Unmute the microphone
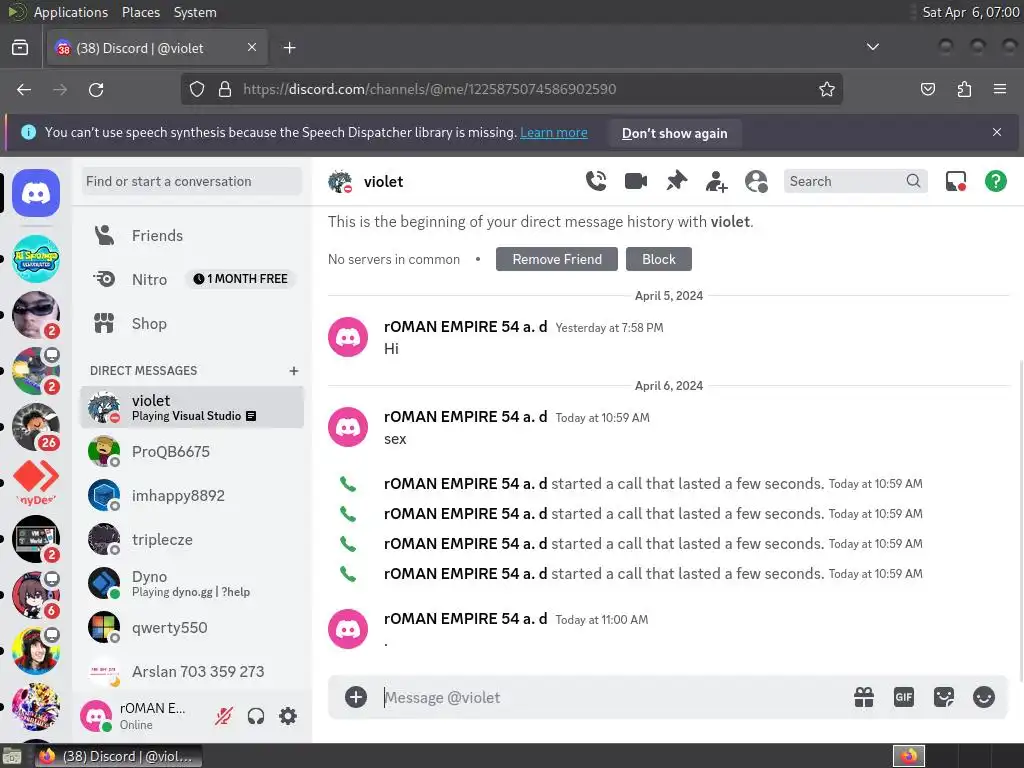Image resolution: width=1024 pixels, height=768 pixels. [224, 716]
